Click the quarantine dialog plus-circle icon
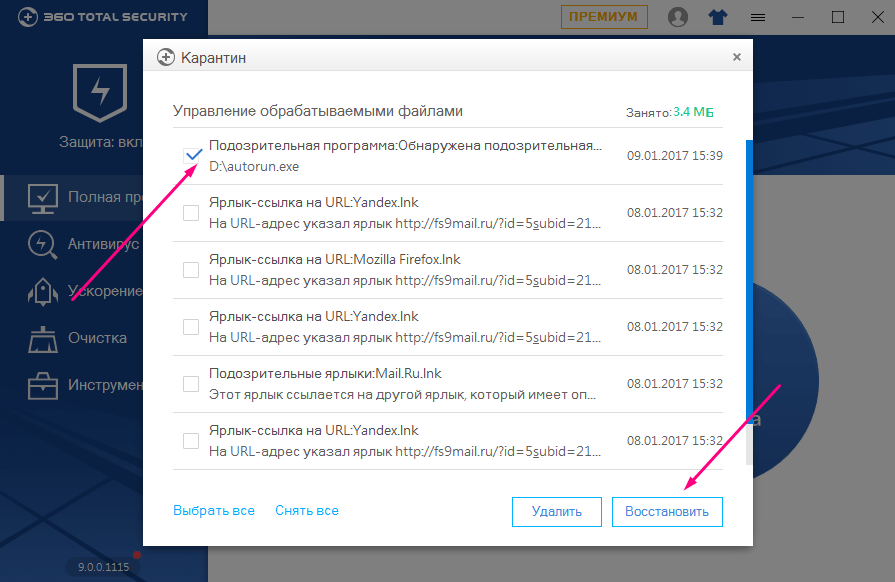 (166, 57)
